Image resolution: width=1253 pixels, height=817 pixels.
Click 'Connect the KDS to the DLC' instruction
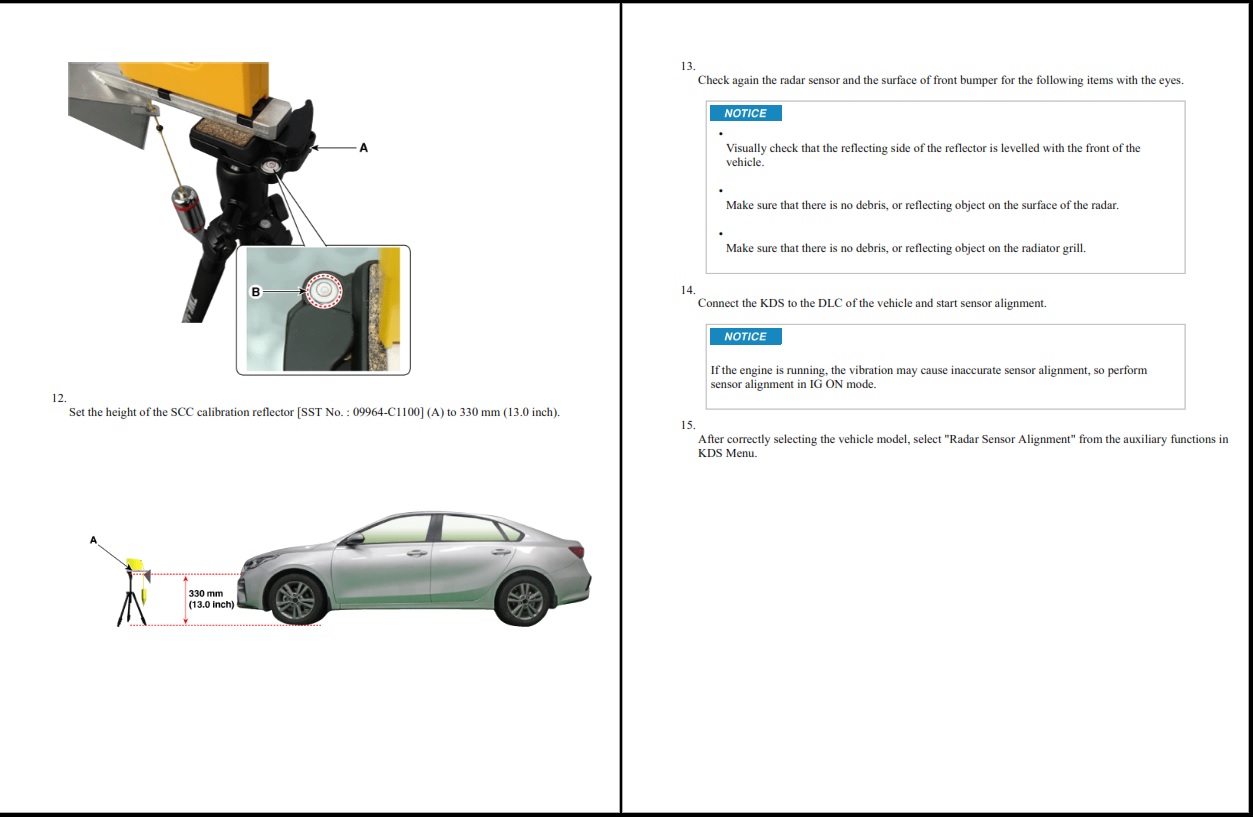(x=872, y=303)
